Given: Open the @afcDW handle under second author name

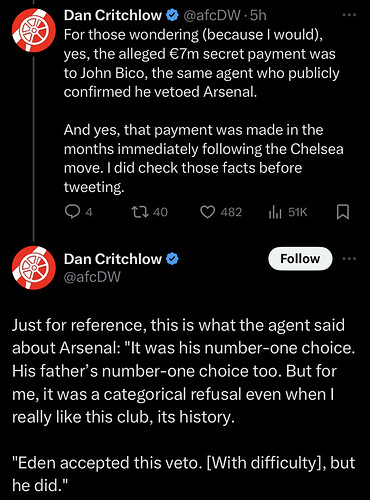Looking at the screenshot, I should [x=92, y=277].
